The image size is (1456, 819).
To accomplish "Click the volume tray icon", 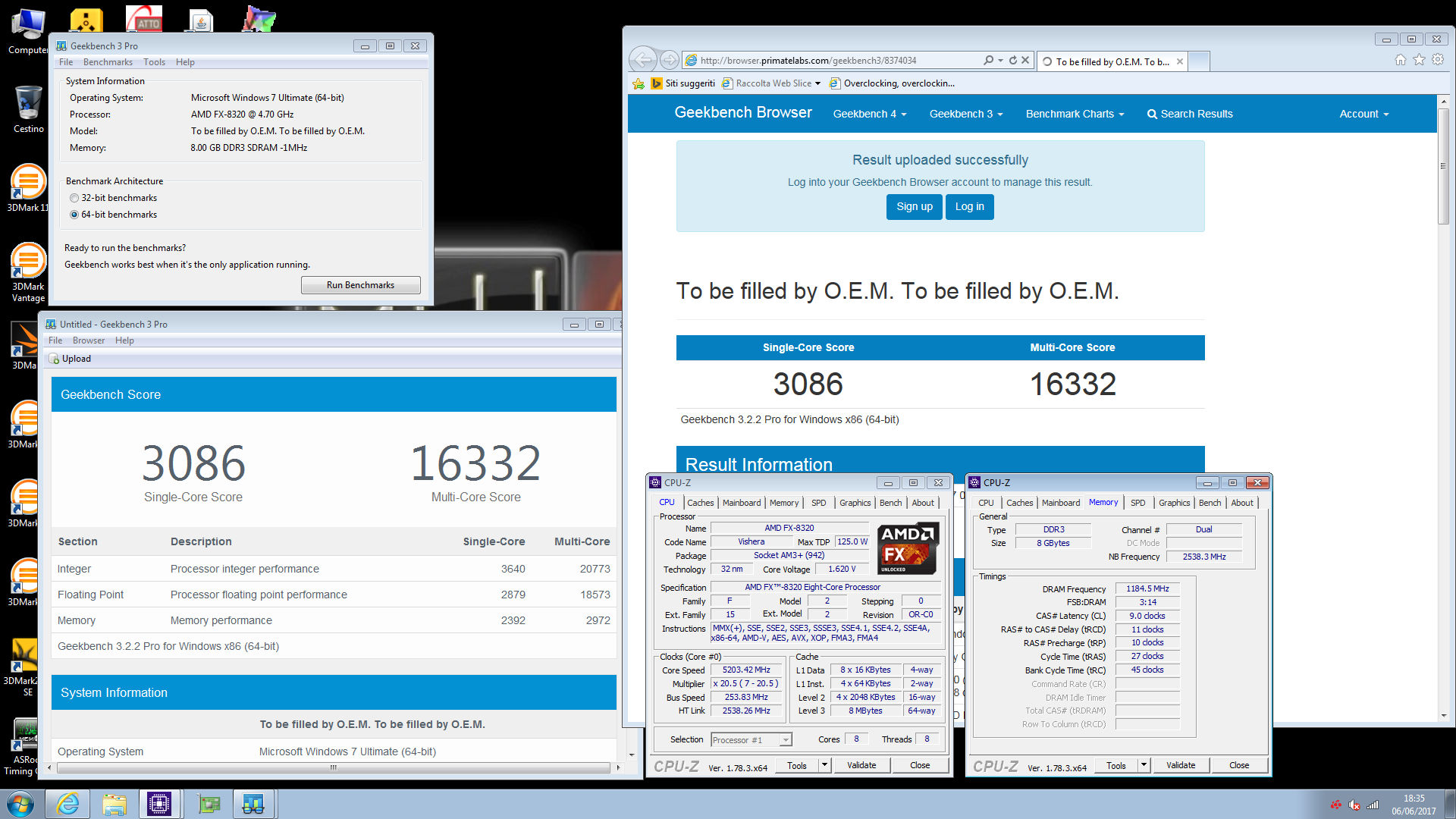I will pyautogui.click(x=1354, y=805).
